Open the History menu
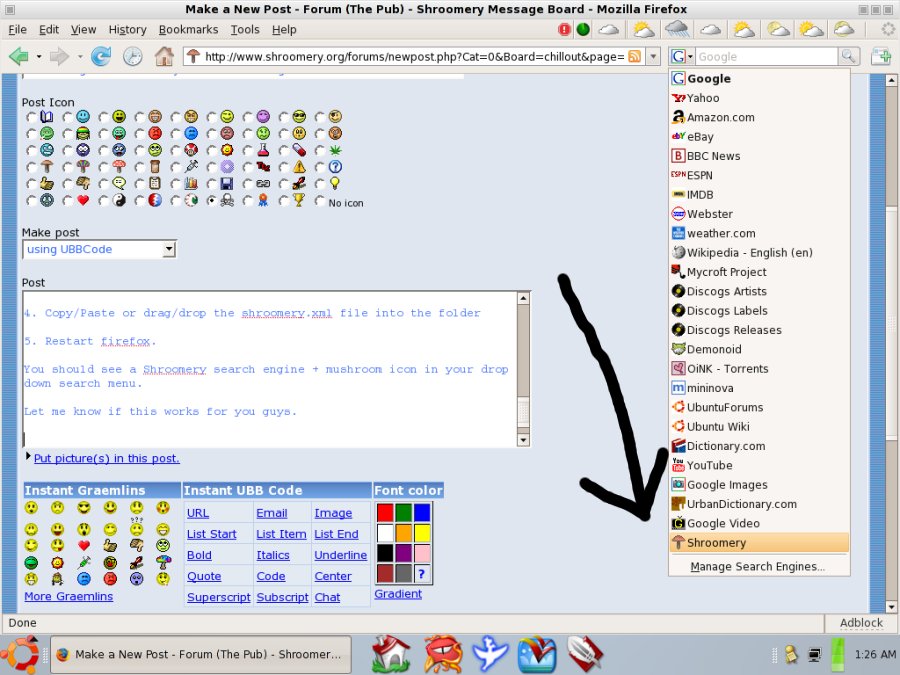Viewport: 900px width, 675px height. coord(127,29)
